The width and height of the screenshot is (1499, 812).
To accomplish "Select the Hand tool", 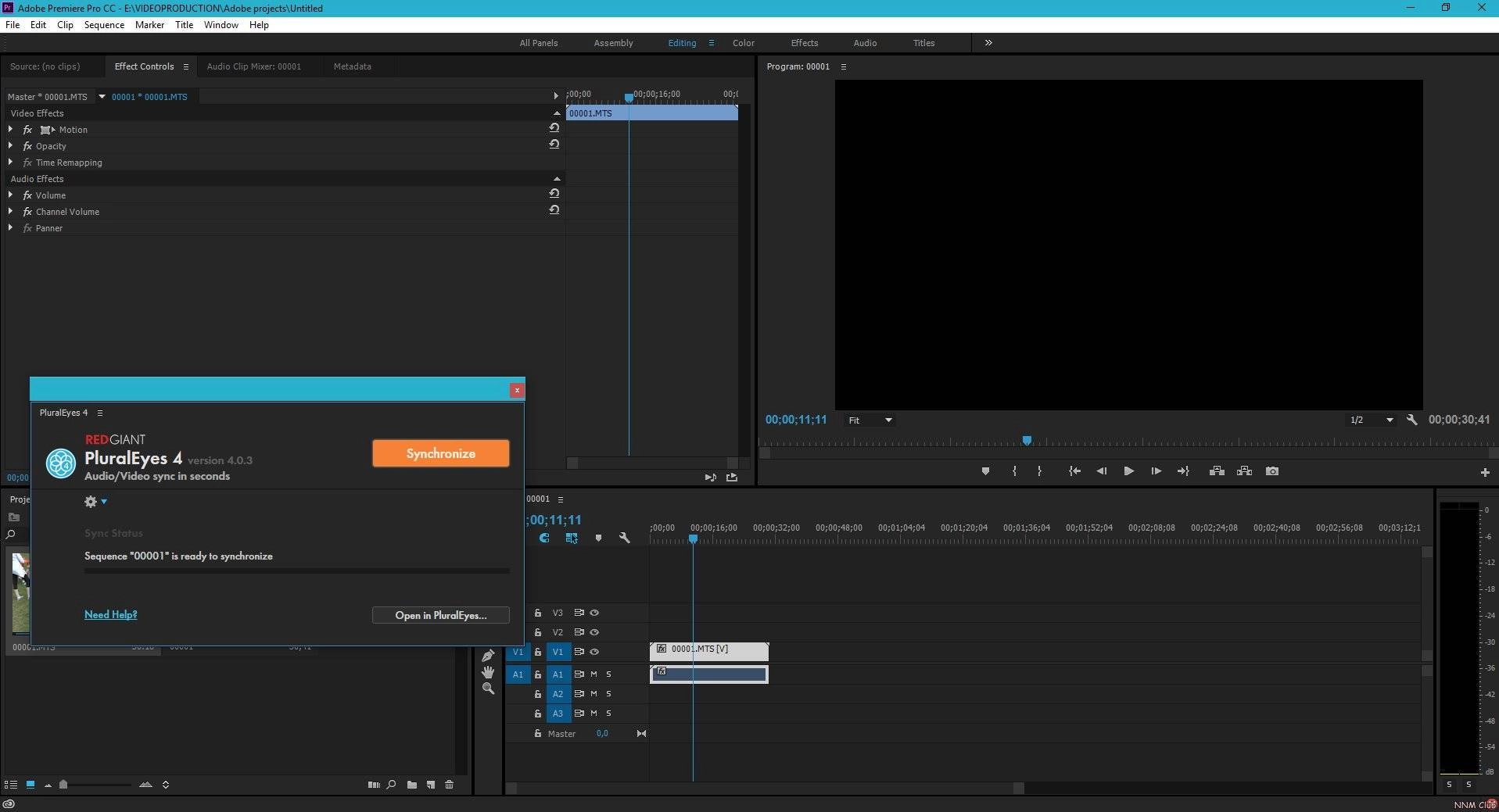I will click(488, 671).
